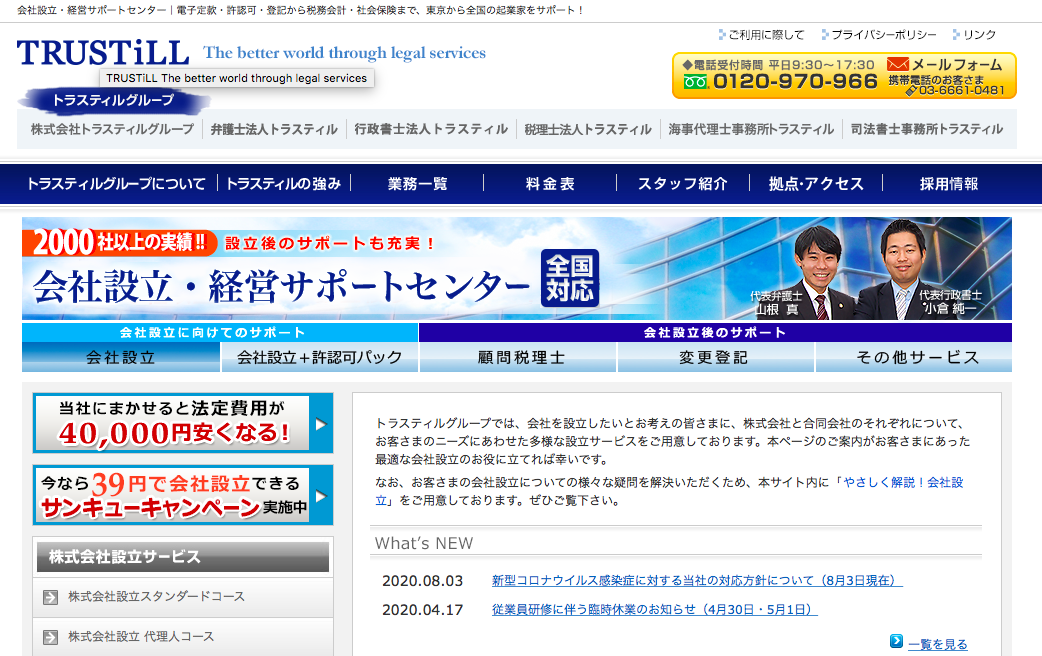Screen dimensions: 1042x656
Task: Click the トラスティルグループ blue label badge
Action: pos(113,100)
